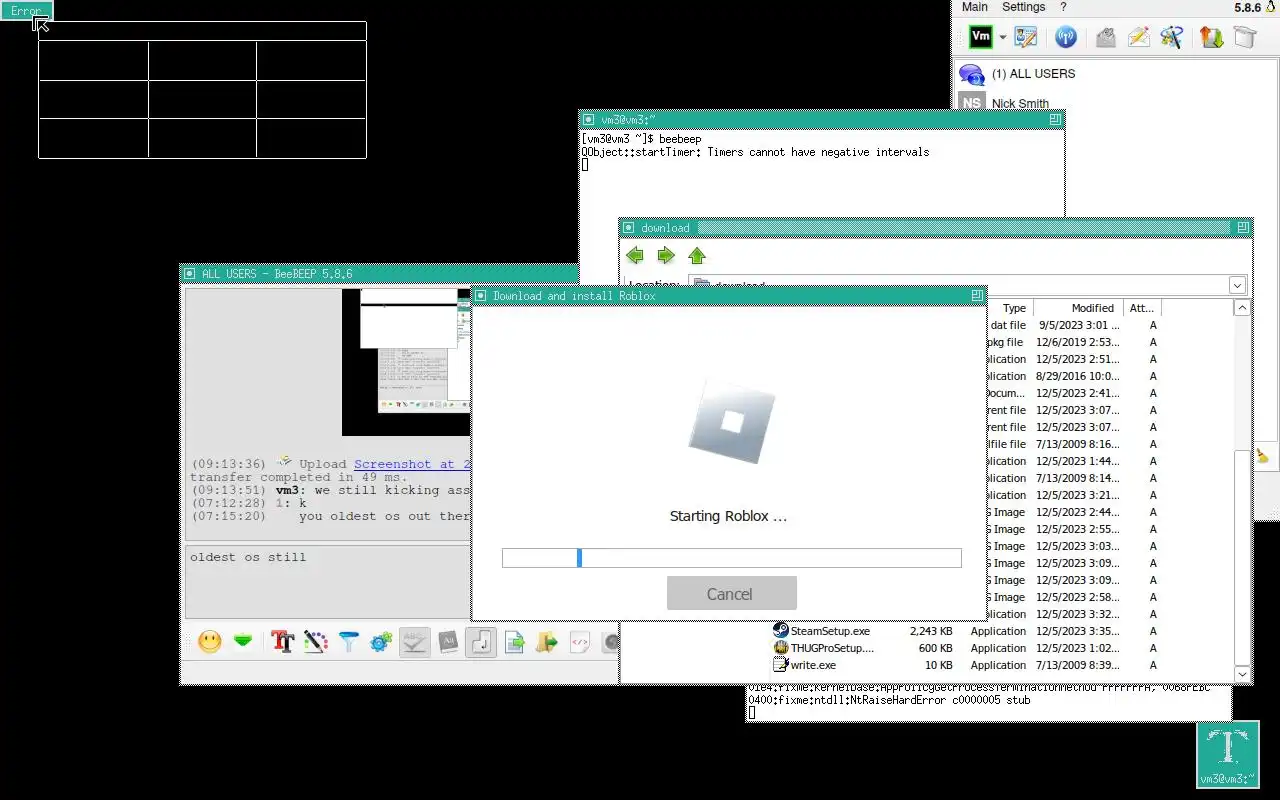
Task: Click the 8/29/2016 modified date entry
Action: pos(1078,376)
